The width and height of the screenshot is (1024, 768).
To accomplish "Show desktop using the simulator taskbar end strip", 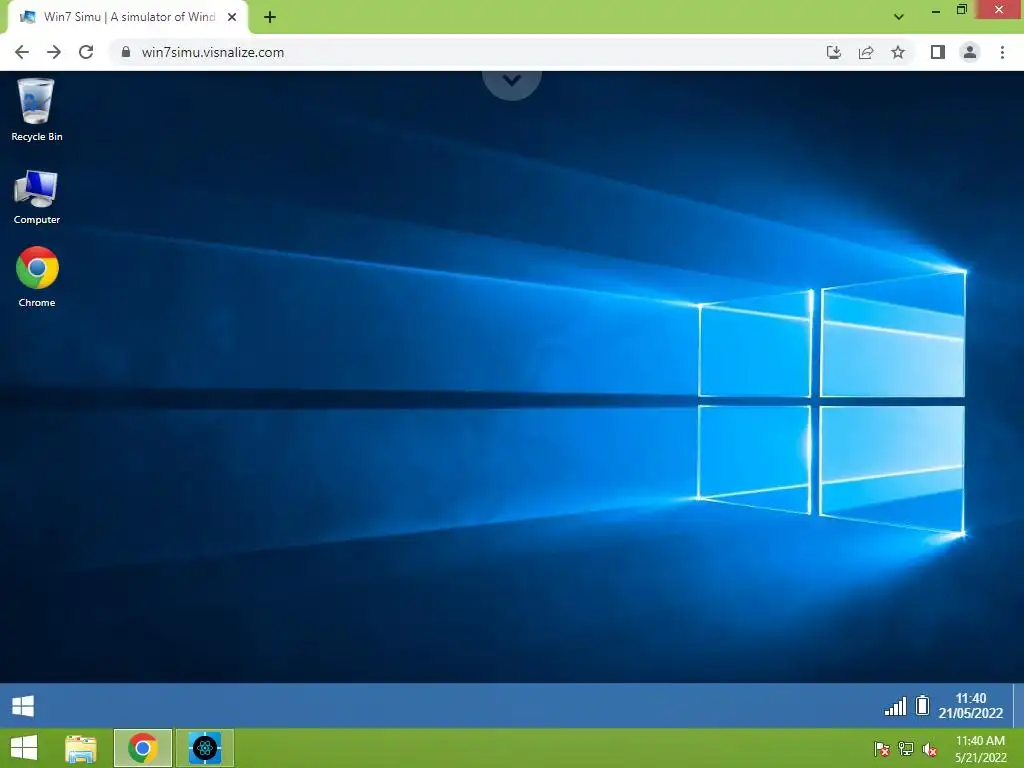I will pos(1018,705).
